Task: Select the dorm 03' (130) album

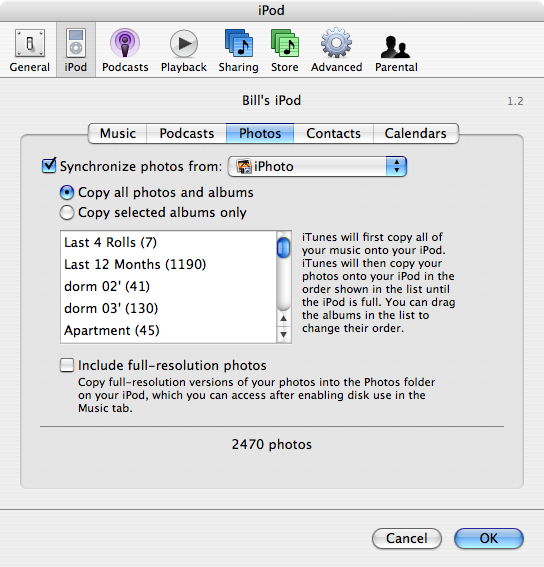Action: coord(169,308)
